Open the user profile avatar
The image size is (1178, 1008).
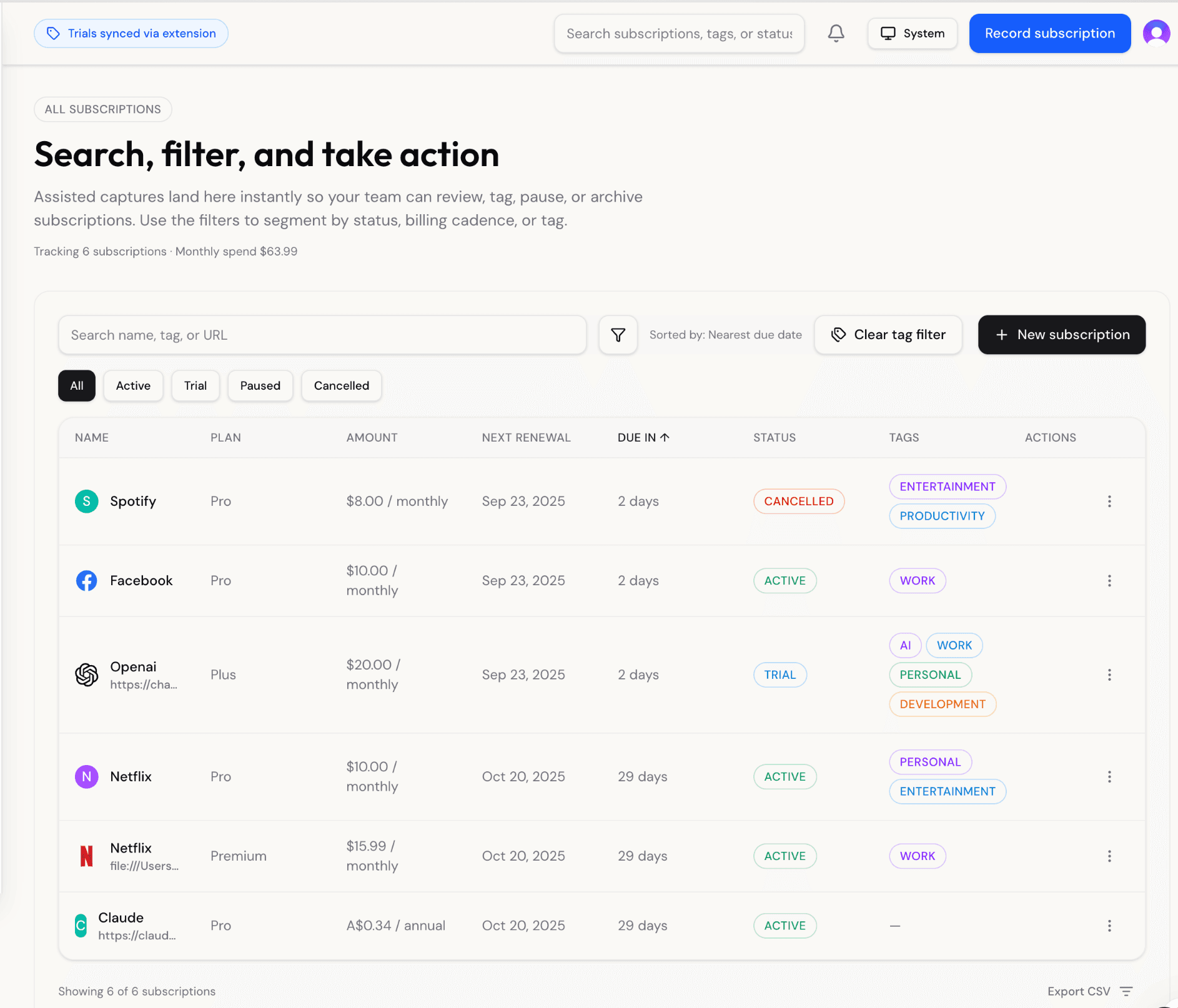pos(1156,33)
